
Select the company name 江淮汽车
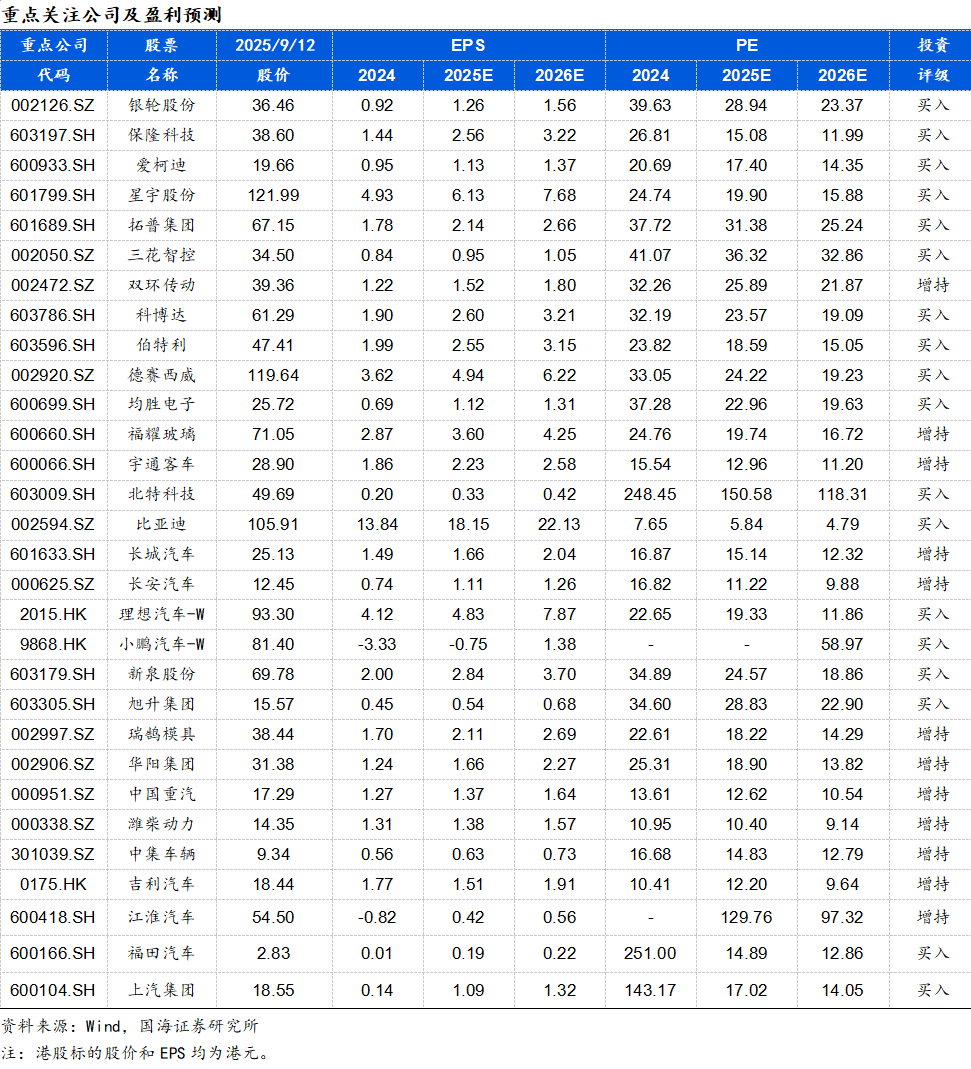click(162, 918)
